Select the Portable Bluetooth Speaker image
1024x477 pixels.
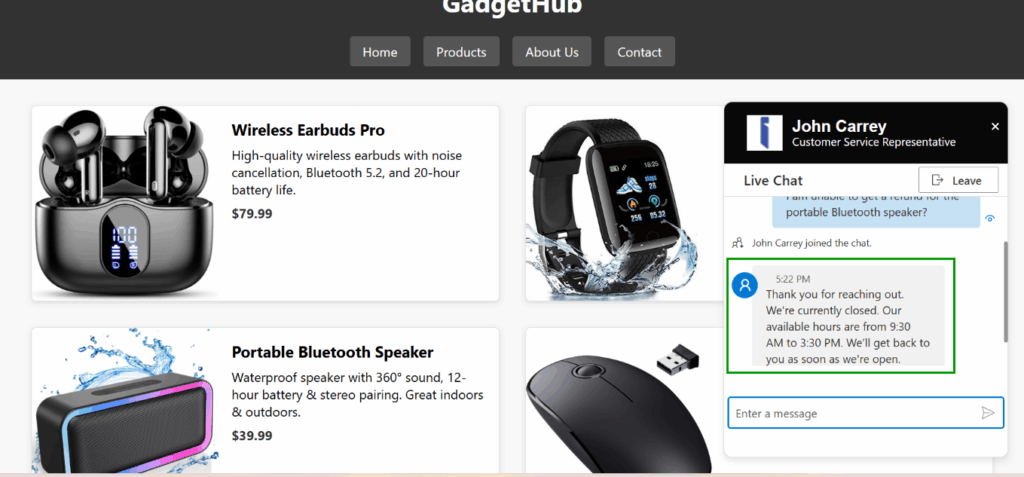click(125, 401)
